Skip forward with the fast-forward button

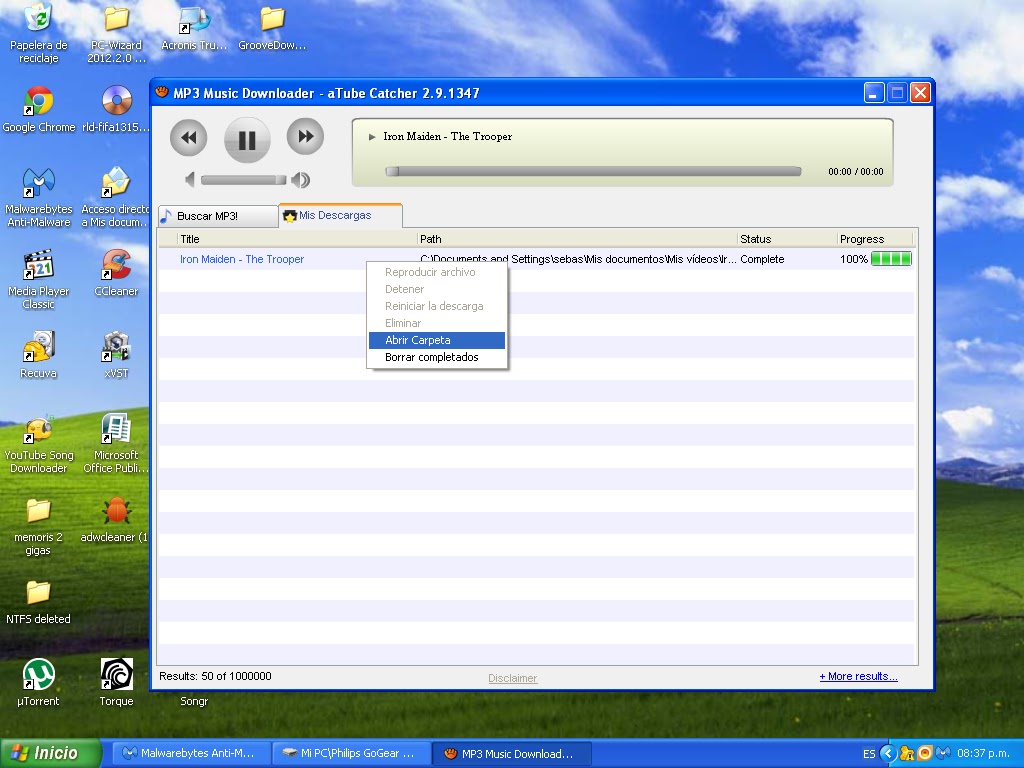click(x=305, y=136)
